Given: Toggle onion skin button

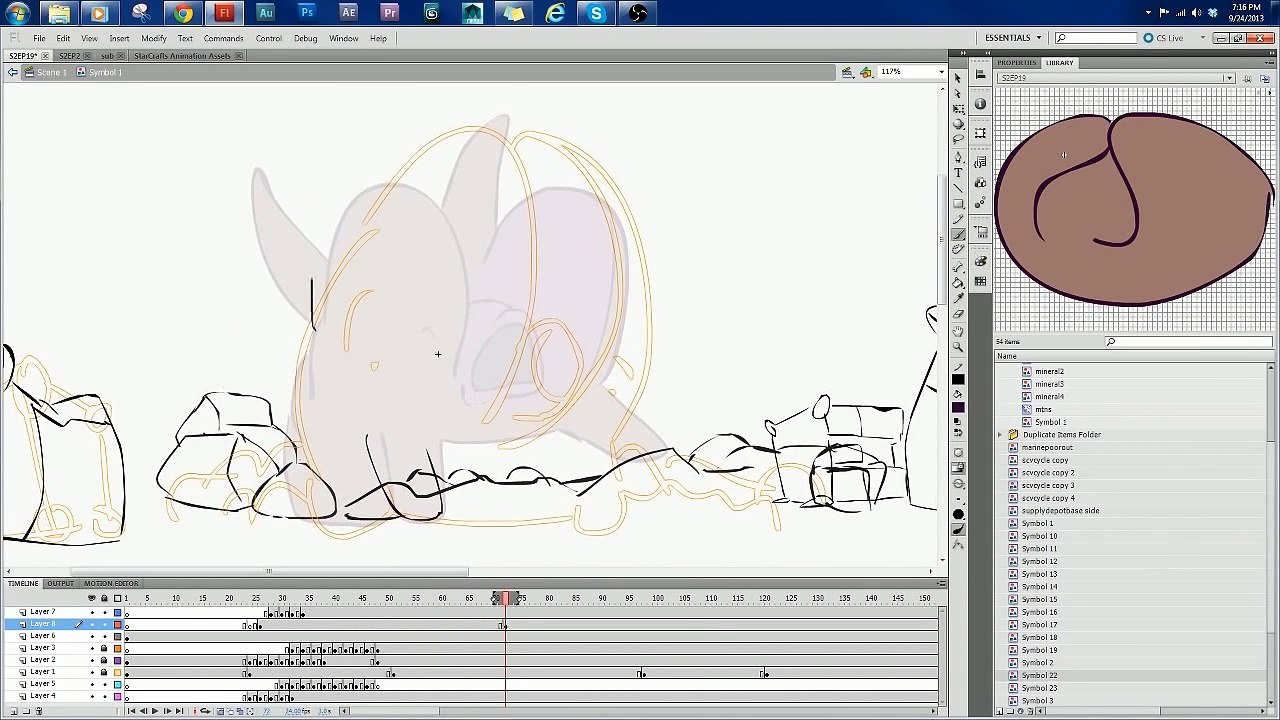Looking at the screenshot, I should pyautogui.click(x=219, y=711).
